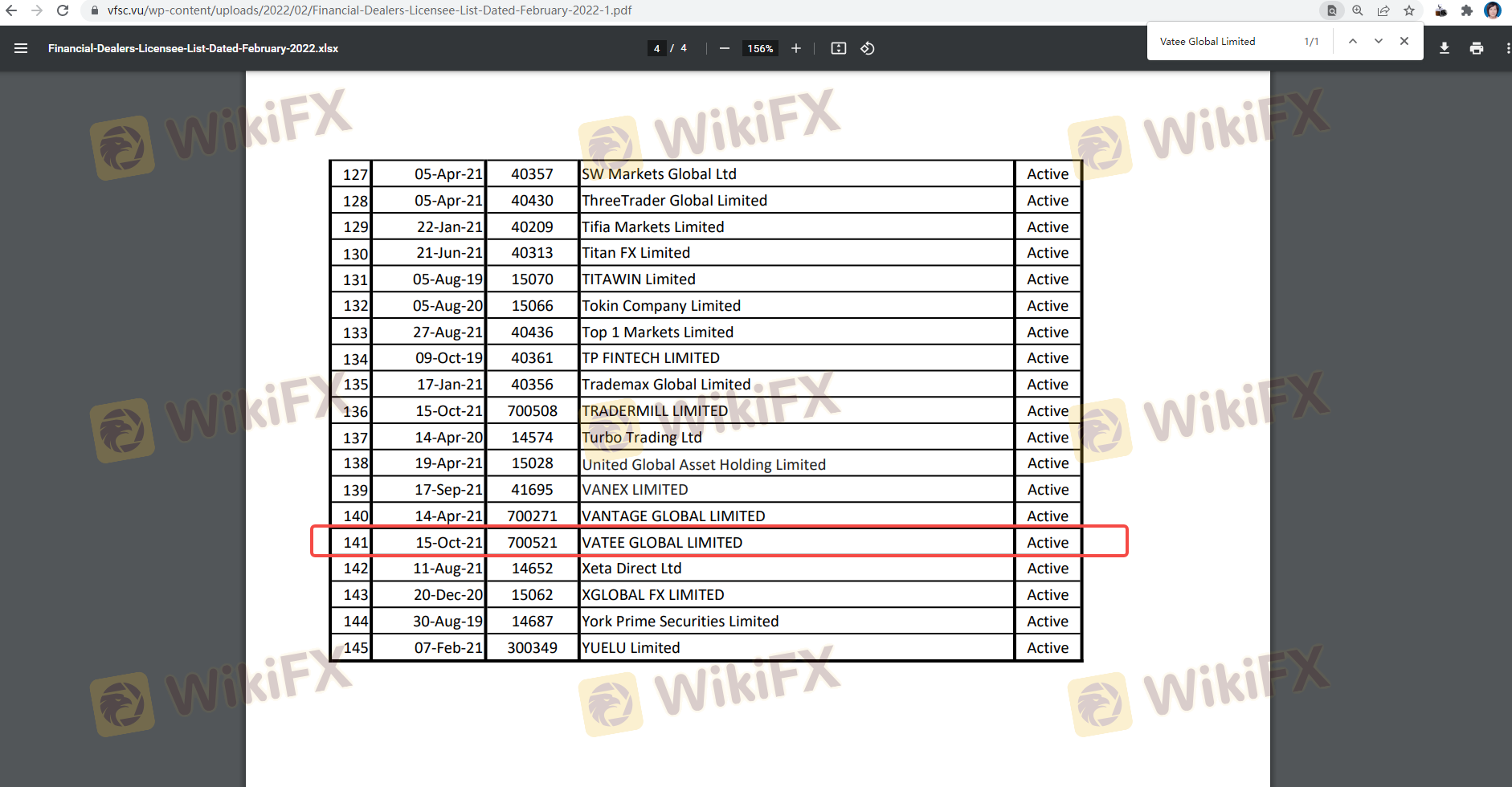This screenshot has height=787, width=1512.
Task: Open the extensions puzzle icon
Action: click(x=1467, y=10)
